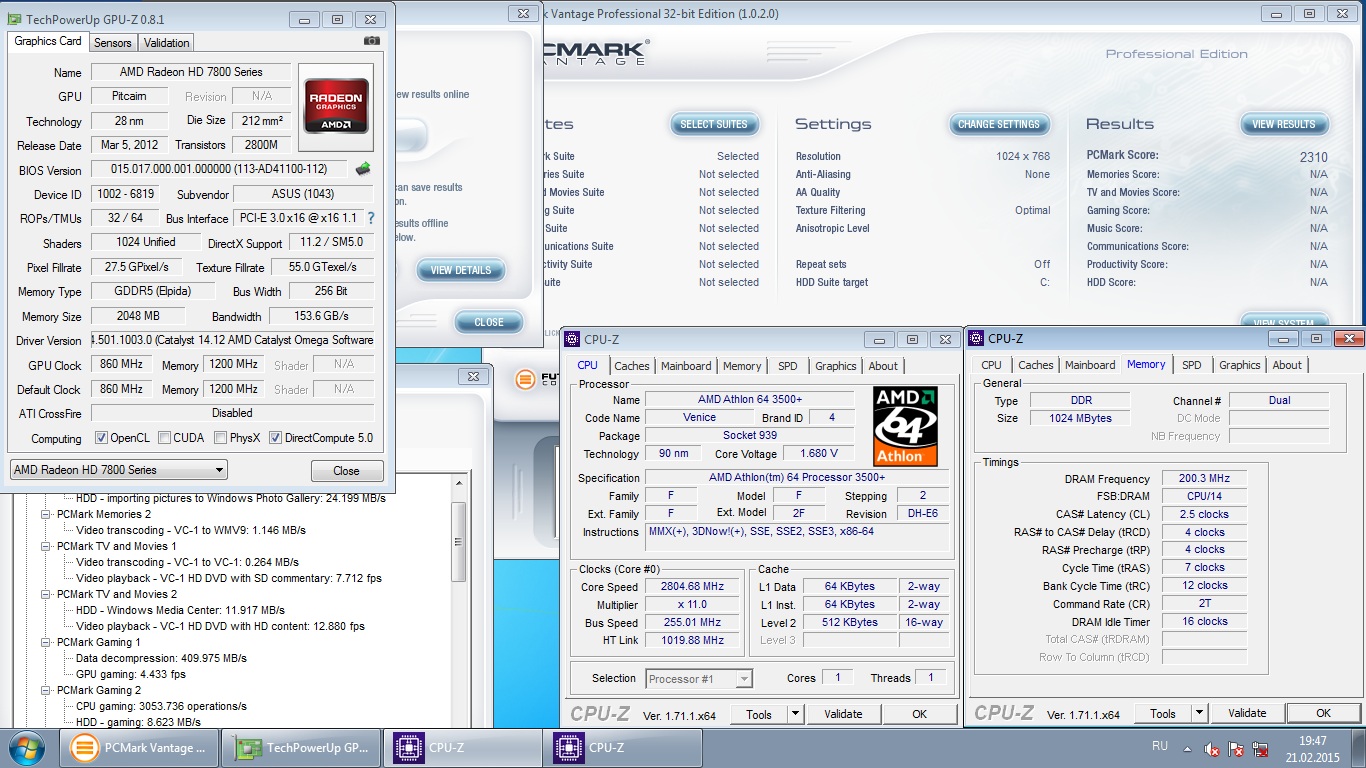Screen dimensions: 1366x768
Task: Click OK in CPU-Z Memory window
Action: tap(1323, 714)
